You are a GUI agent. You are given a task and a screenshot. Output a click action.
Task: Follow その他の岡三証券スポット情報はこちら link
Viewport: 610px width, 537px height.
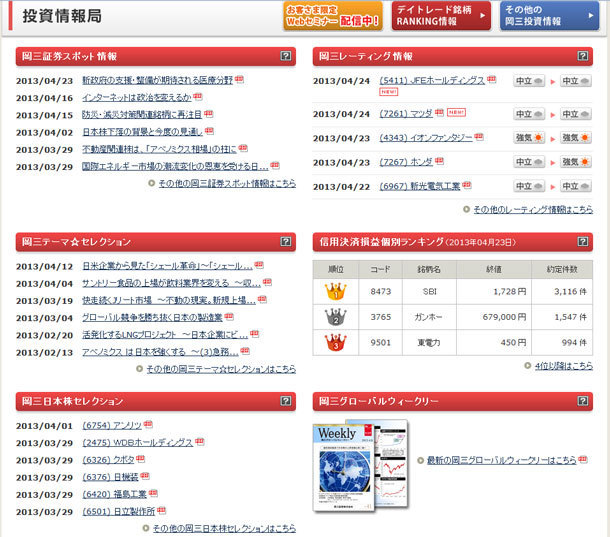click(227, 183)
